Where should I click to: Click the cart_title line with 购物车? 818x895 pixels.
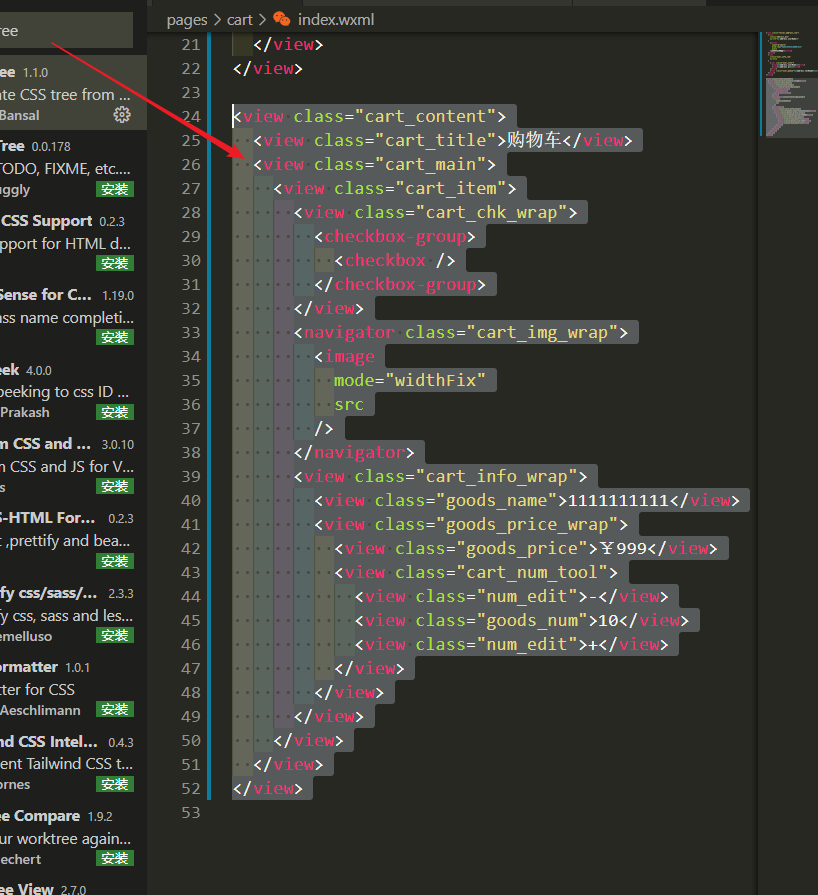[x=443, y=140]
